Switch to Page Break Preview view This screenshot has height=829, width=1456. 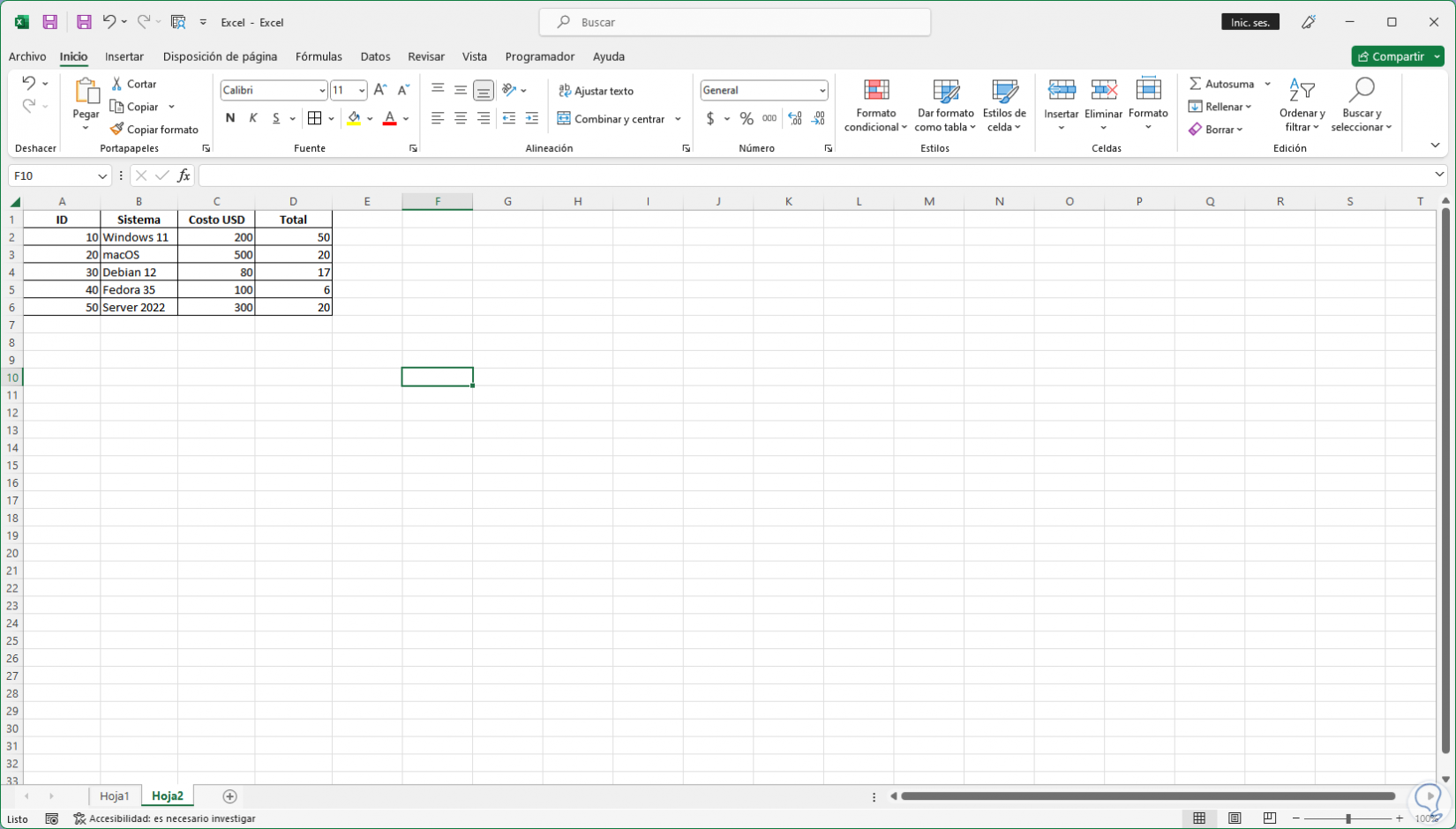tap(1270, 818)
